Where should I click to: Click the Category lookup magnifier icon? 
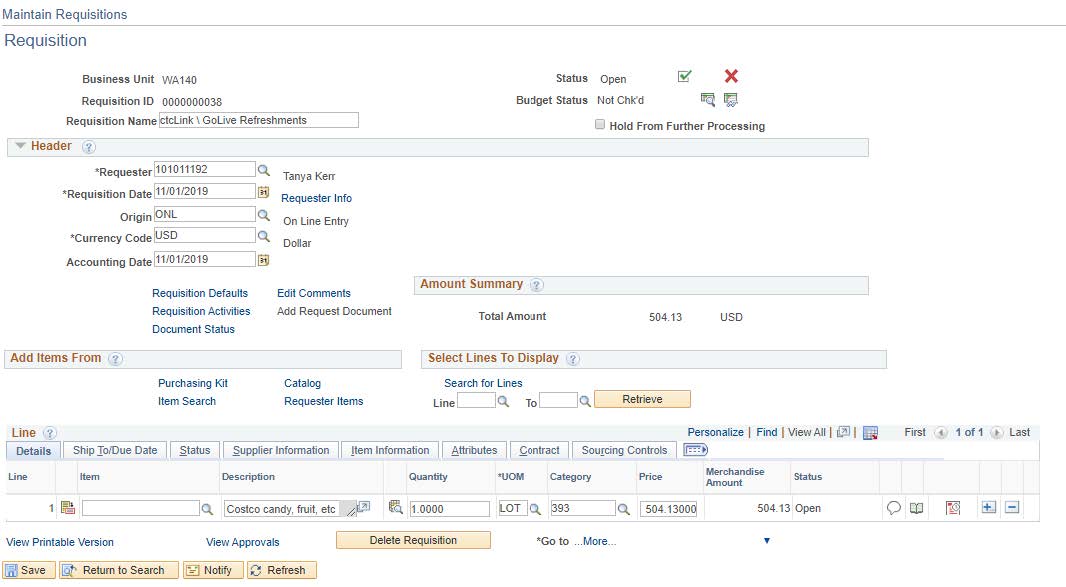click(624, 509)
